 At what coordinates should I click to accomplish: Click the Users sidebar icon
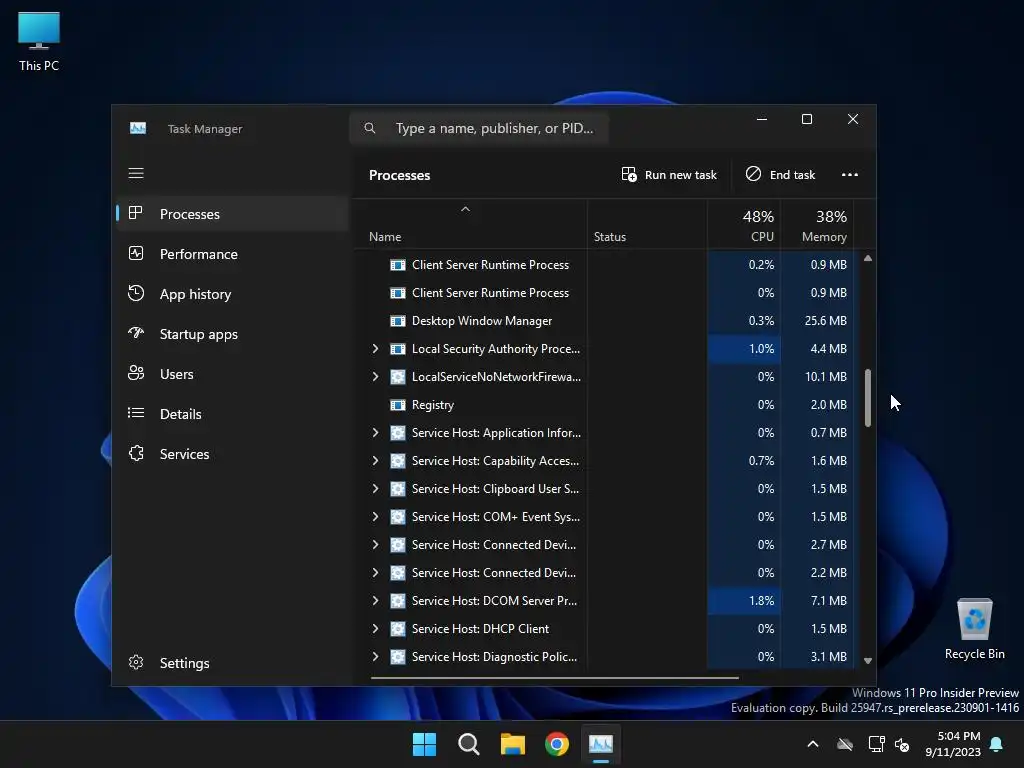[x=136, y=373]
